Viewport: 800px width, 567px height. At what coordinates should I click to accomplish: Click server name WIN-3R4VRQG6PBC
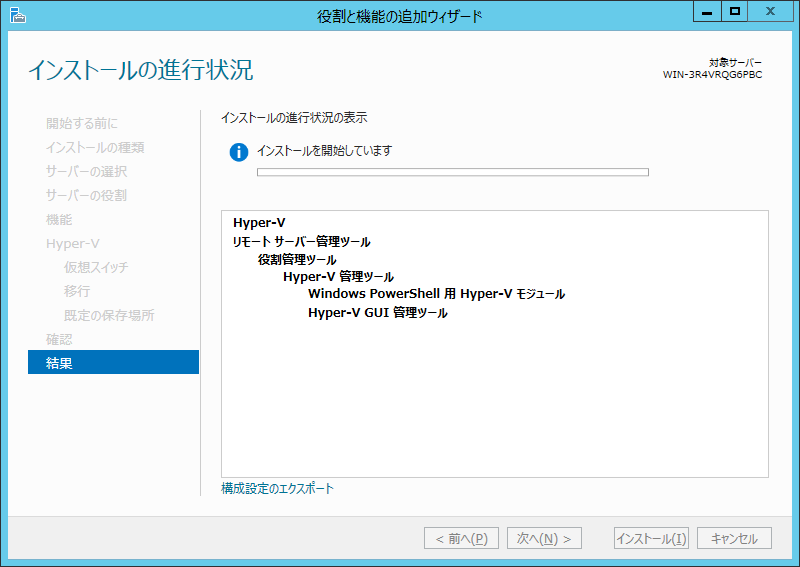point(712,75)
